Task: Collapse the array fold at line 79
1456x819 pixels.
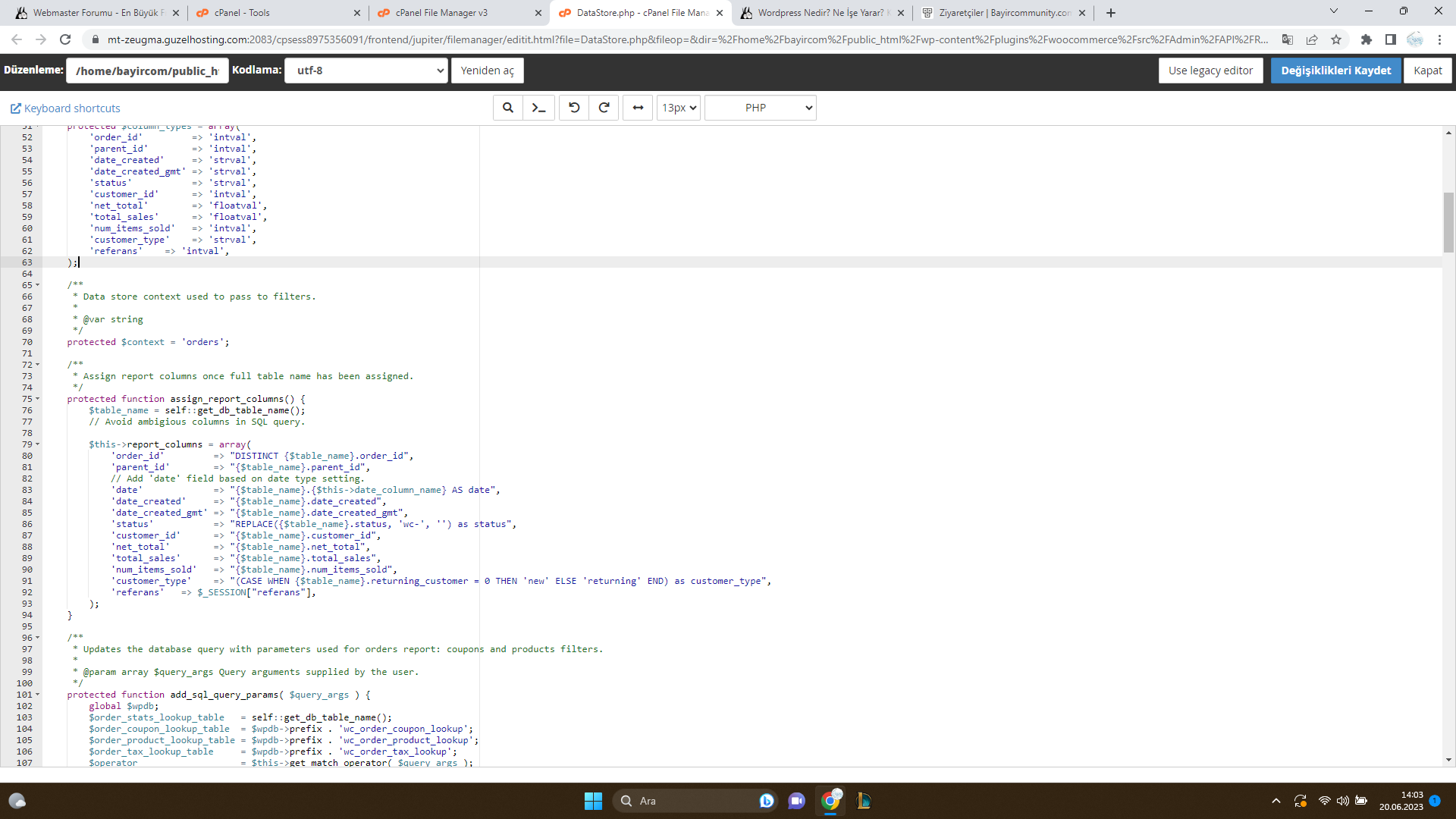Action: (38, 444)
